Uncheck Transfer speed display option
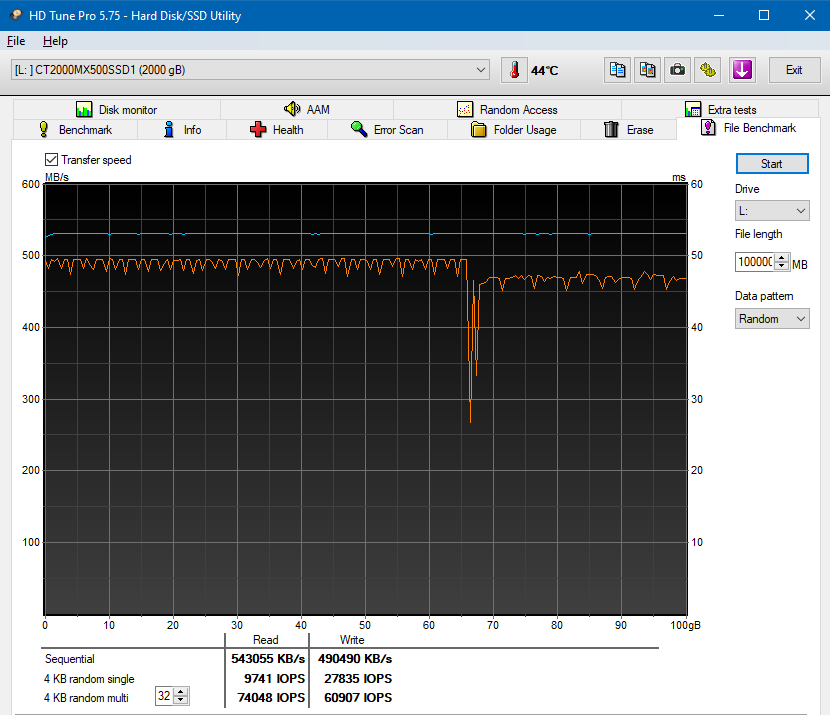The width and height of the screenshot is (830, 715). [50, 159]
